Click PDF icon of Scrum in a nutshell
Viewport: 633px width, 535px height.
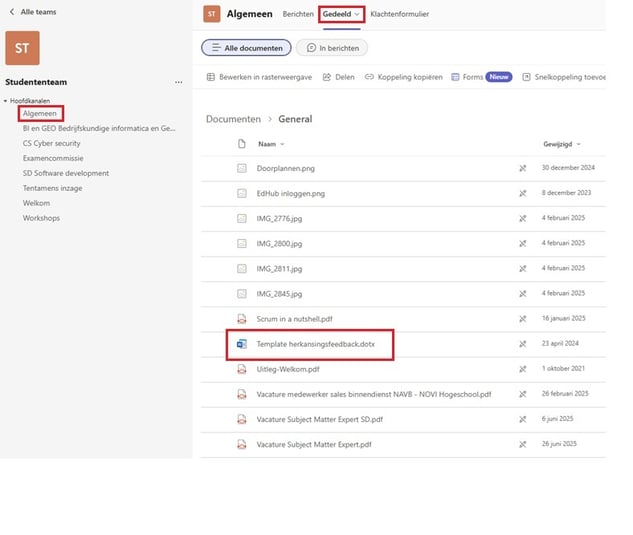[241, 319]
